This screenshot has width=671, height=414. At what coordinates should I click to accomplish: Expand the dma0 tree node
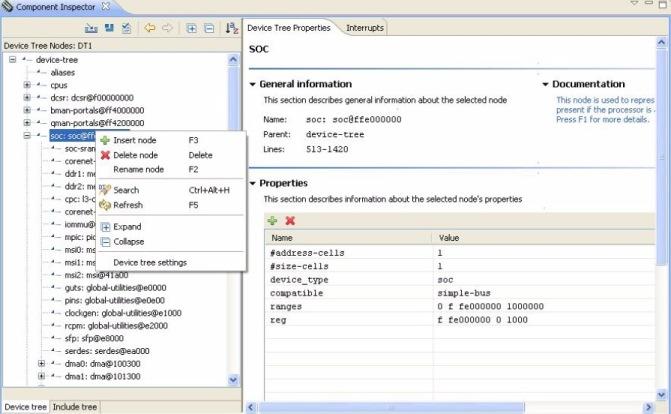click(41, 363)
